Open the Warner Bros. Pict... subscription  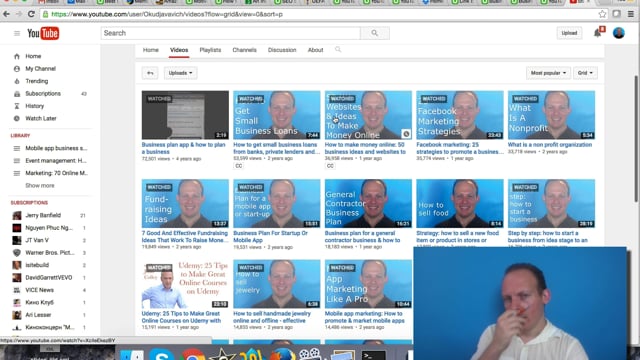49,253
